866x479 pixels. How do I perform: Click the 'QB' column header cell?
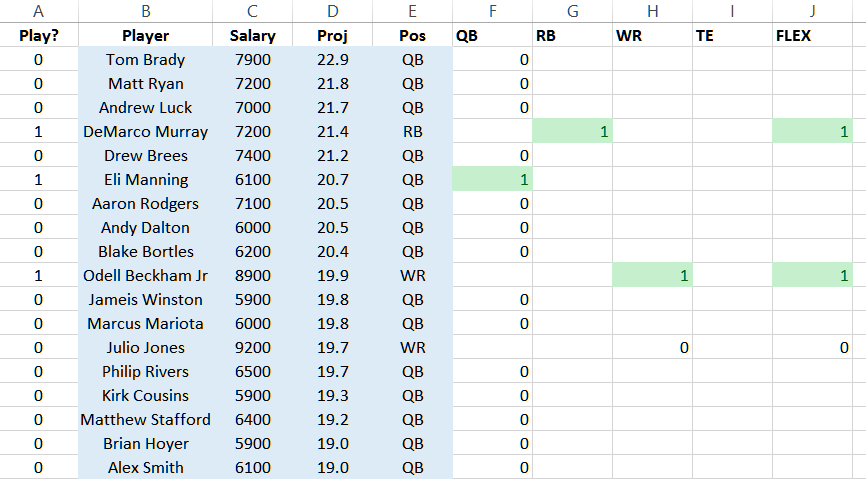(x=493, y=35)
